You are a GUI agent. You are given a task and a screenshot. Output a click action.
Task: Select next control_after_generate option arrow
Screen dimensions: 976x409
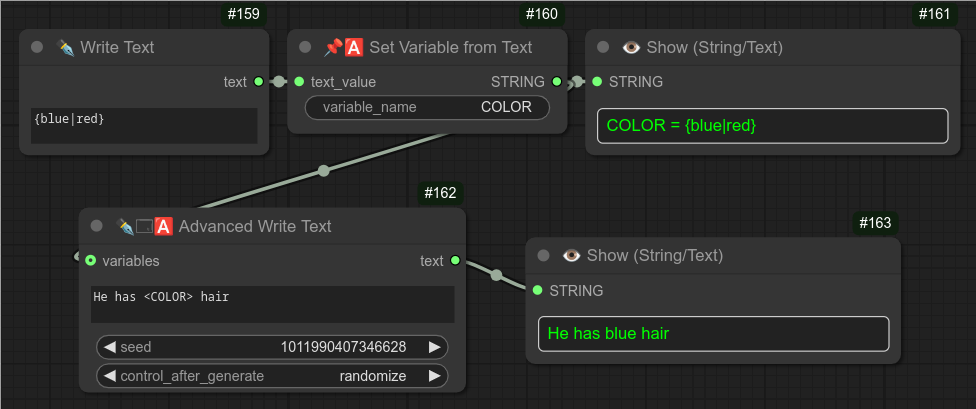[x=434, y=376]
